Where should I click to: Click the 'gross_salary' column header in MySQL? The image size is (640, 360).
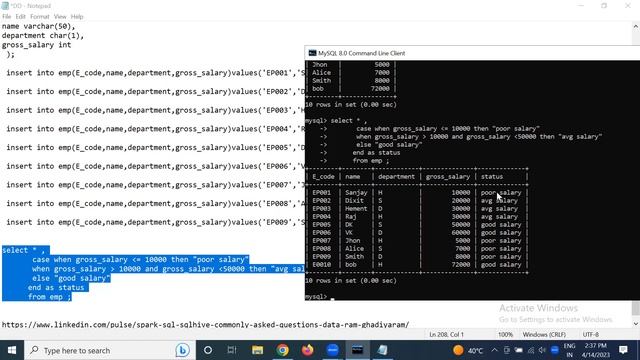point(448,177)
